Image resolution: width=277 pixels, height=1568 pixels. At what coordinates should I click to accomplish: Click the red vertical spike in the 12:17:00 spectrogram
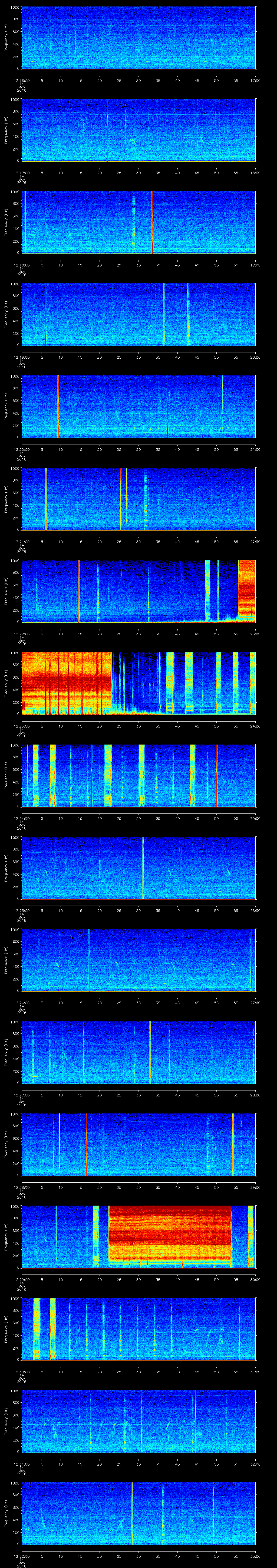(x=107, y=130)
